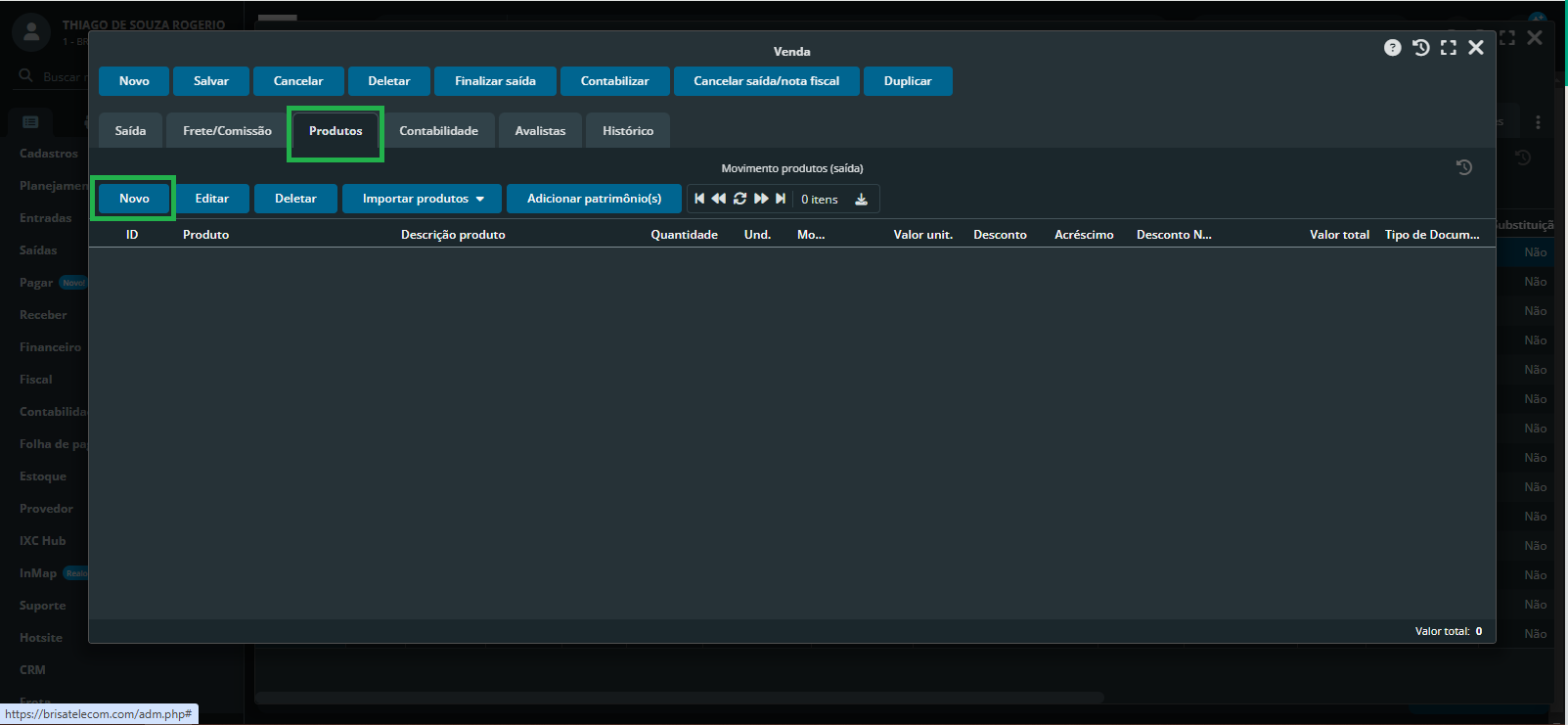Jump to last page of product items

[781, 199]
